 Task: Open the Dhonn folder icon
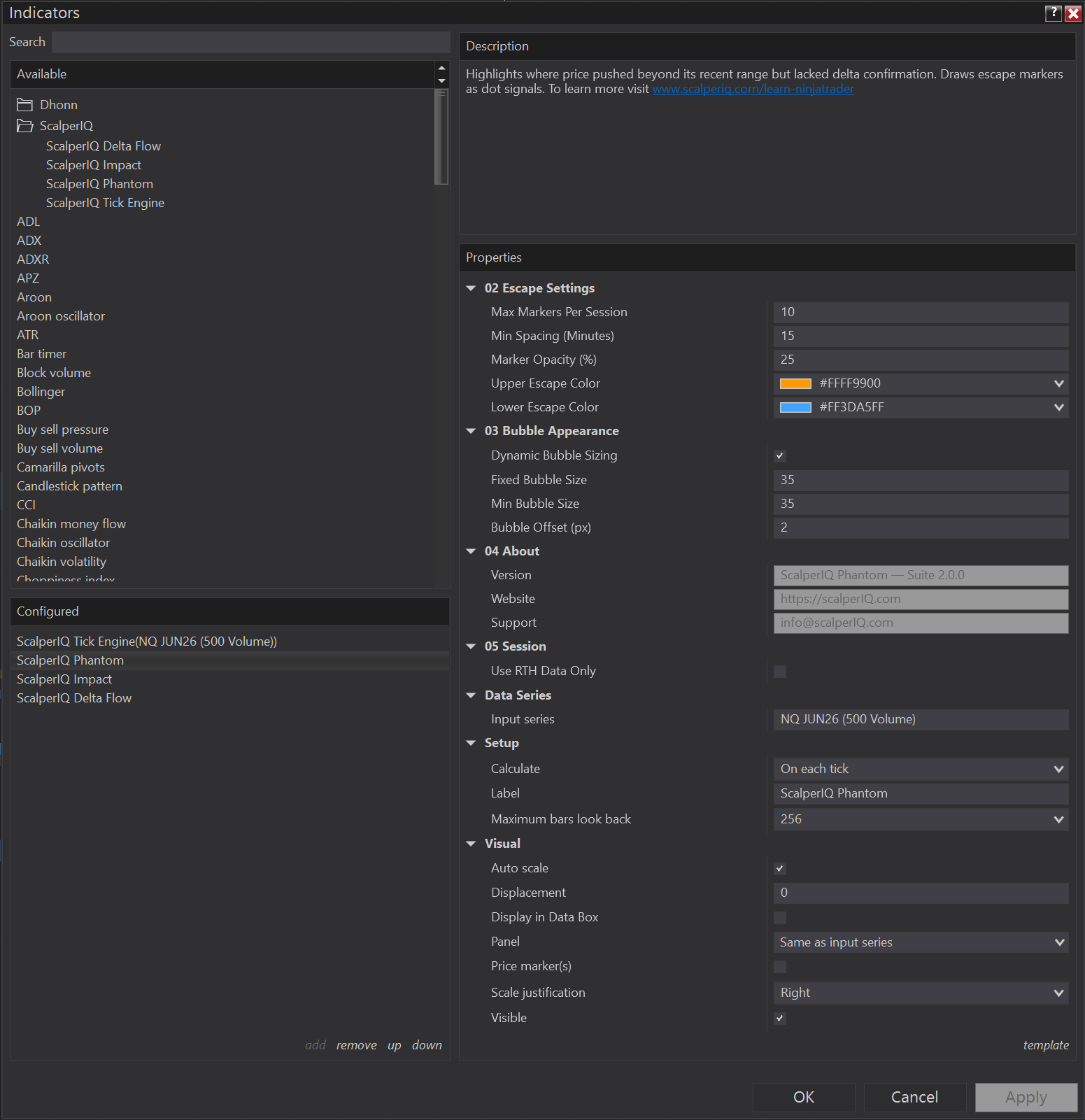[25, 105]
